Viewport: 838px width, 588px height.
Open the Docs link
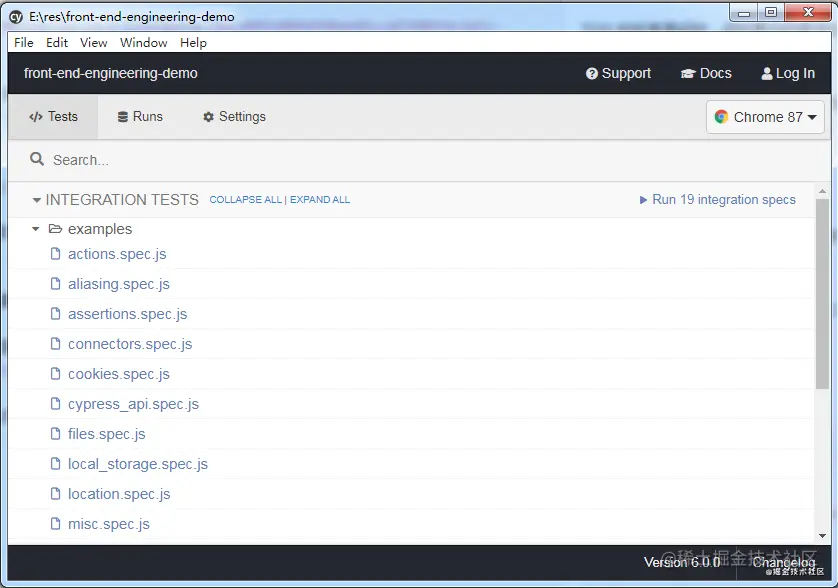(706, 73)
